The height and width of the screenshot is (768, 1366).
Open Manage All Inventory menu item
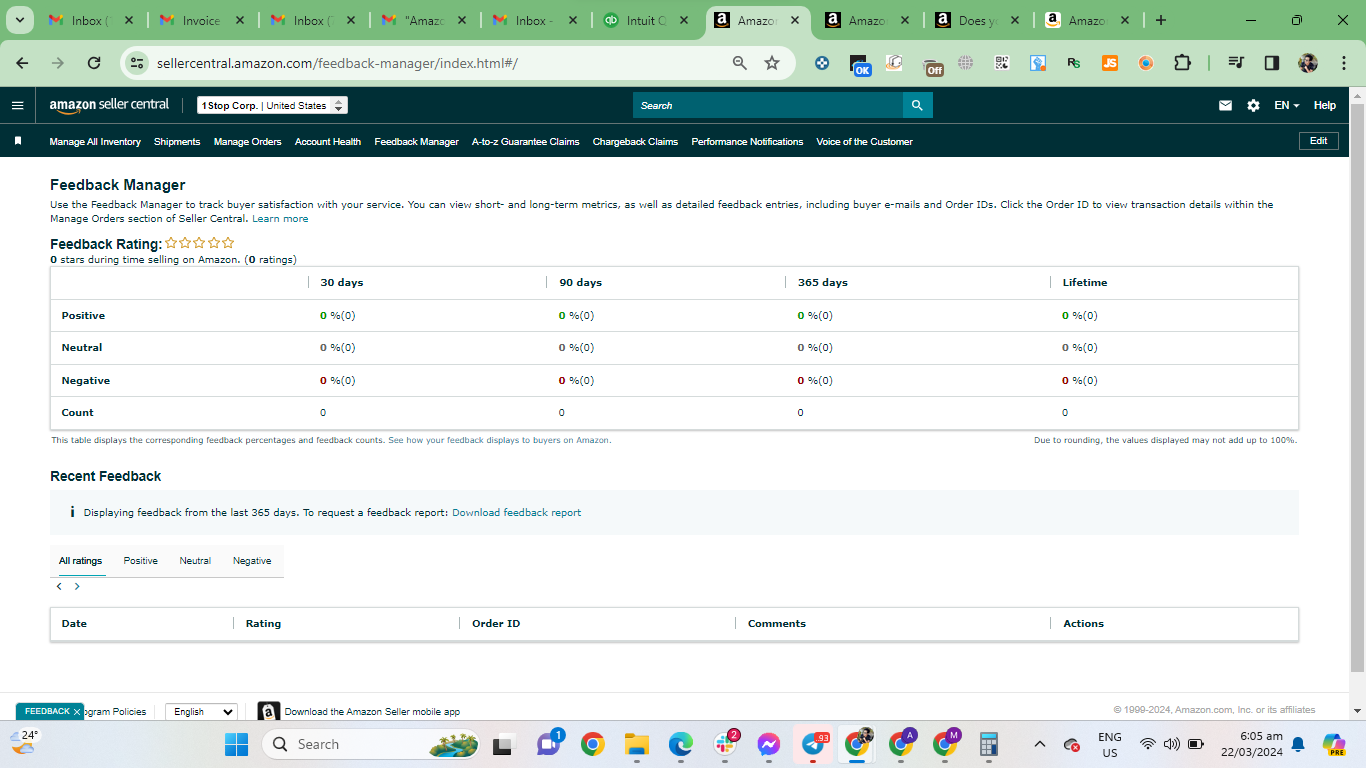95,142
